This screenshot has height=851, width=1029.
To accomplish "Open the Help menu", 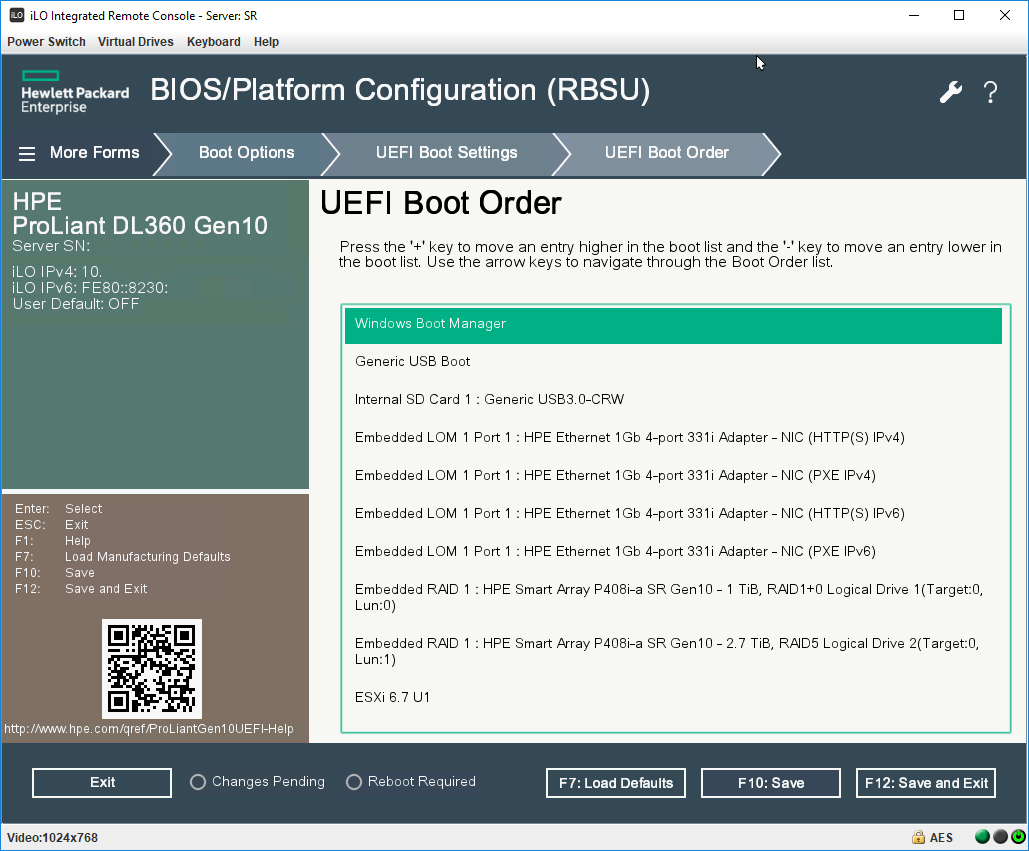I will coord(266,42).
